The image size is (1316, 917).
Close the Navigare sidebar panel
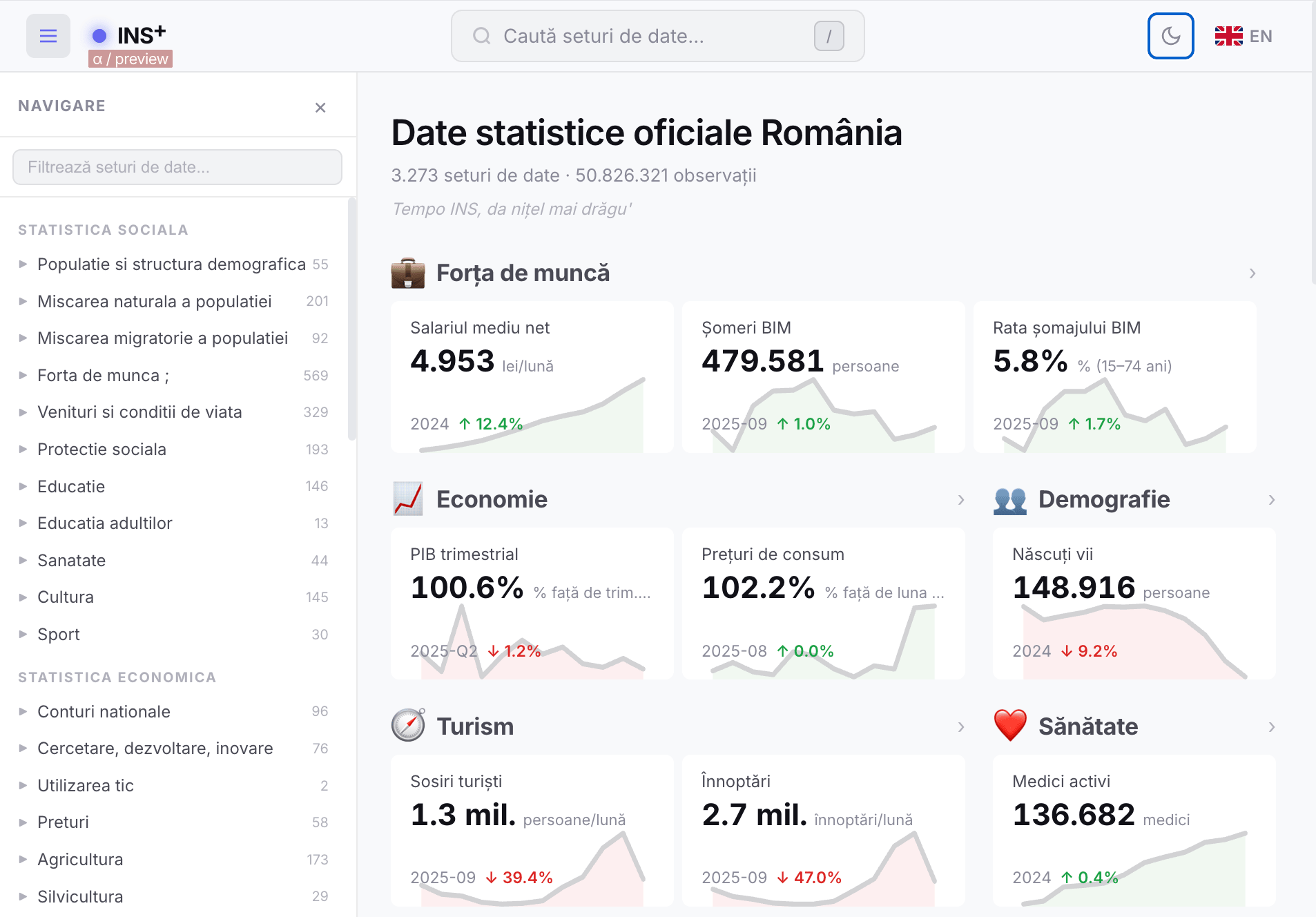320,108
